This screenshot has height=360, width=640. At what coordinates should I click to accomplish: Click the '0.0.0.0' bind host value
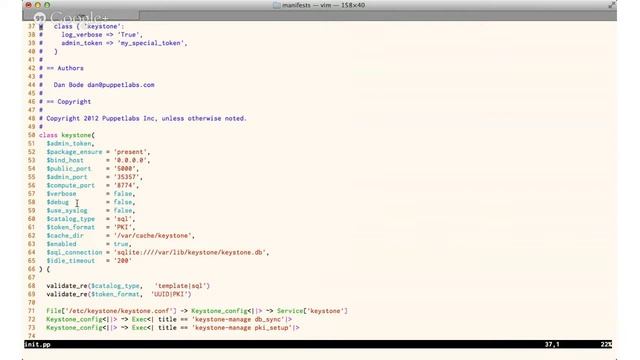(130, 160)
